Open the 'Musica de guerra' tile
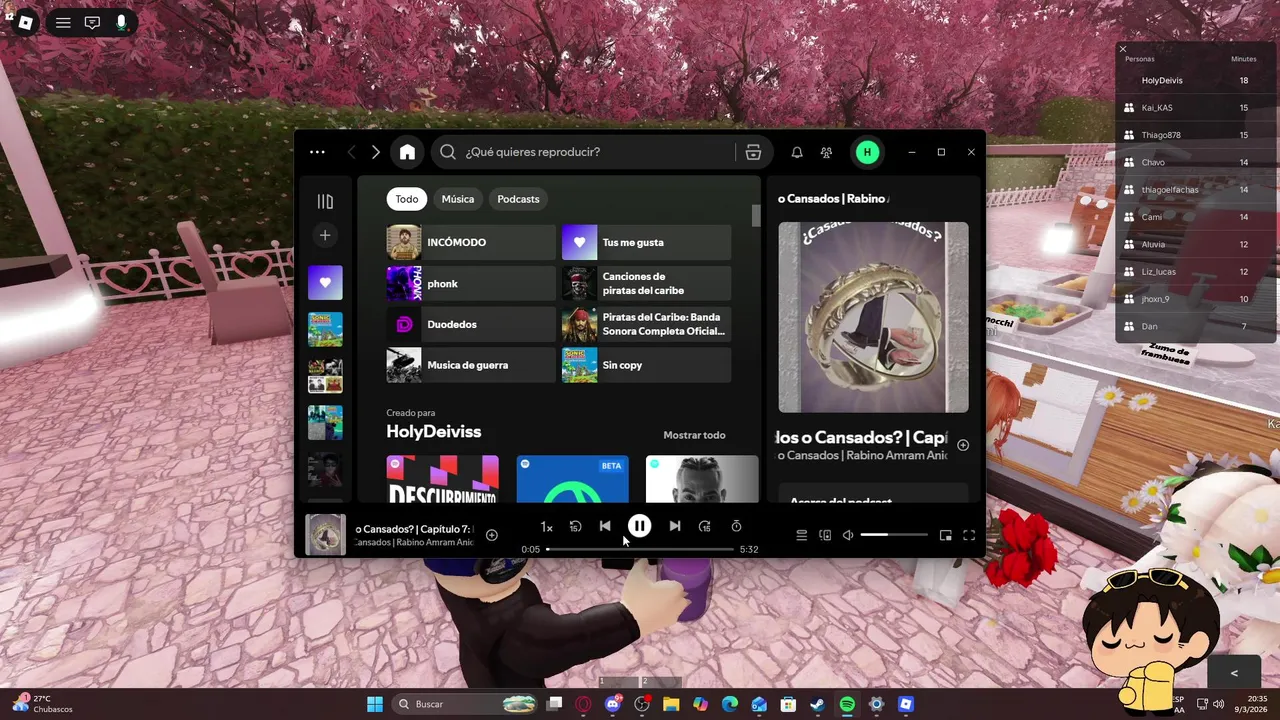The height and width of the screenshot is (720, 1280). tap(471, 365)
